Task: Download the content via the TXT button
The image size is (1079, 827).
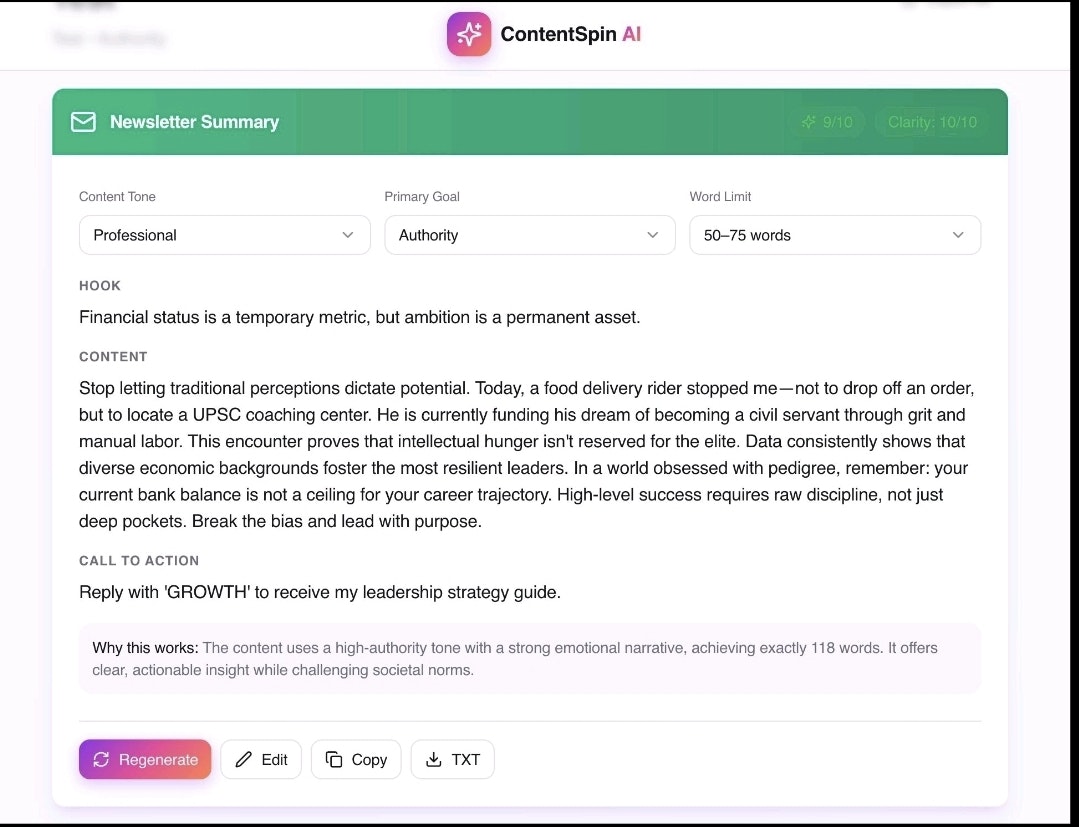Action: [x=453, y=759]
